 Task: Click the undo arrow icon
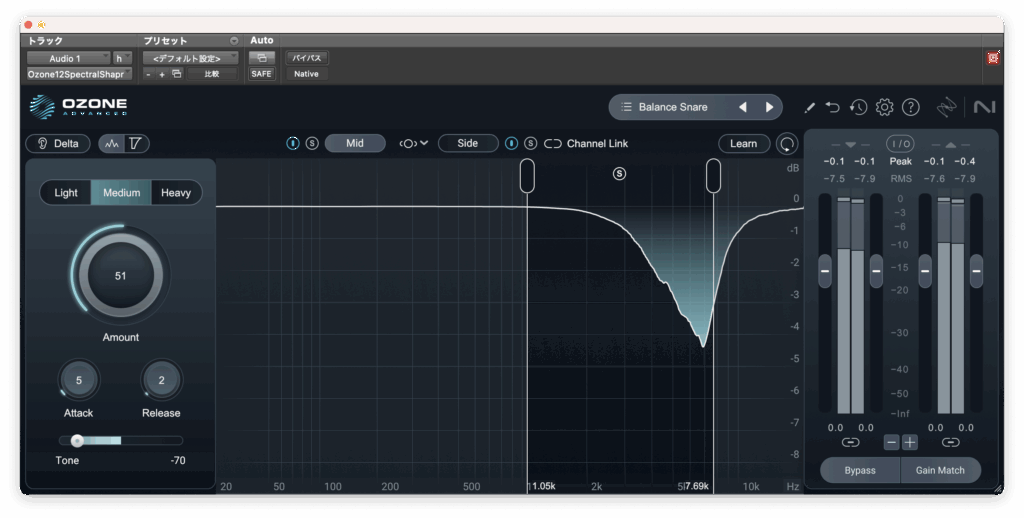833,107
